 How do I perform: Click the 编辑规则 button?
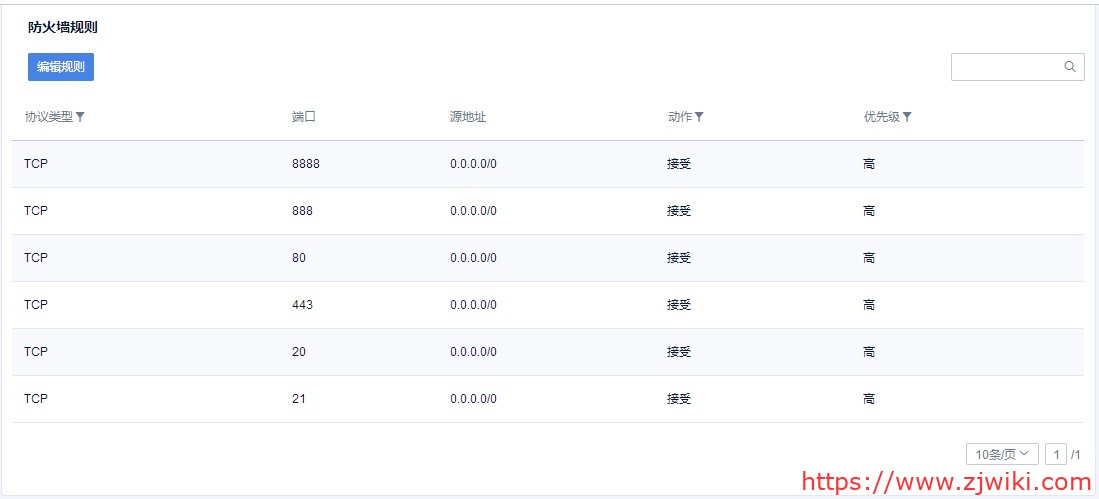(61, 67)
